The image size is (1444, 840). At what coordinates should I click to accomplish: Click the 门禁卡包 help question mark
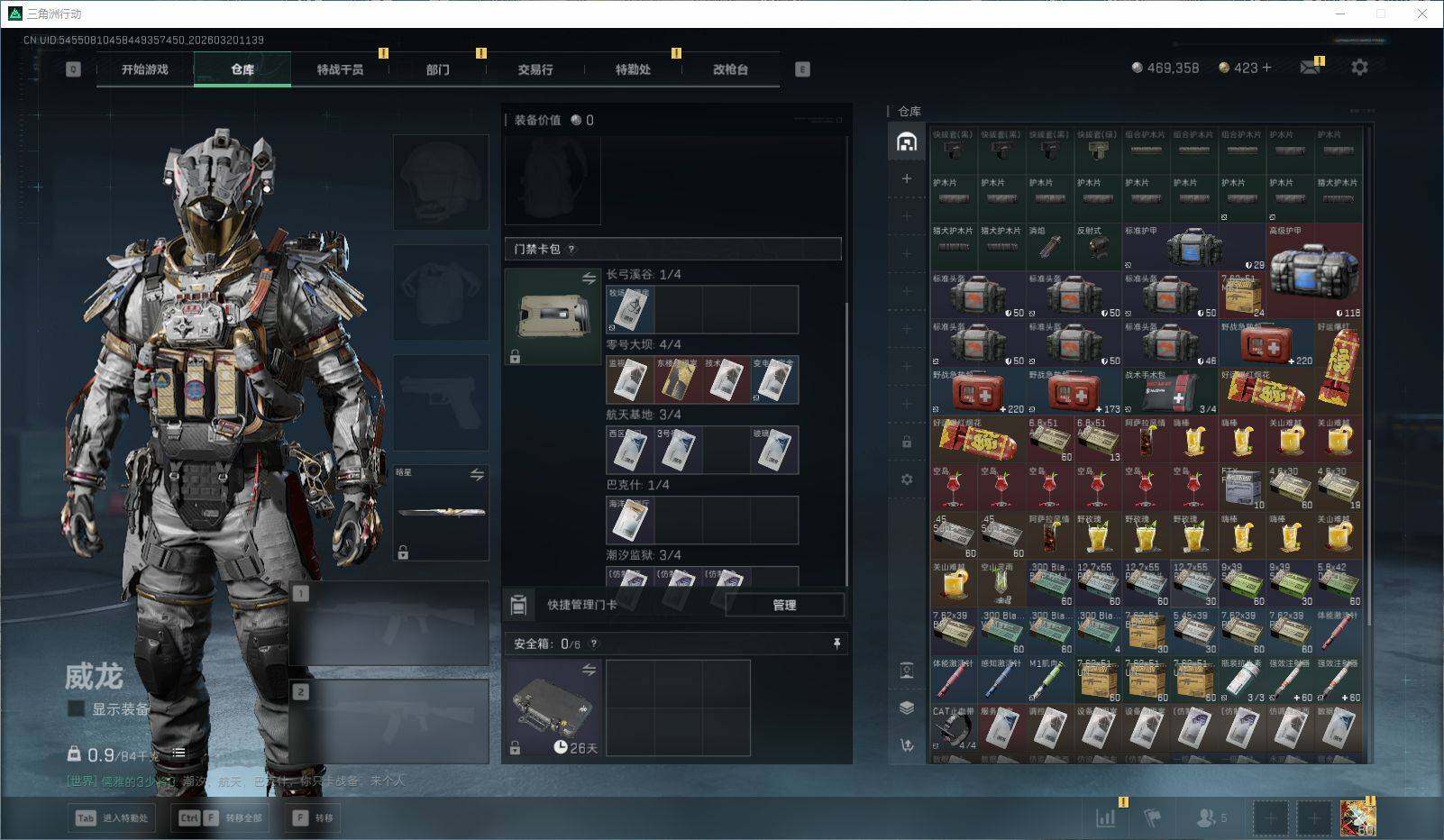[571, 249]
